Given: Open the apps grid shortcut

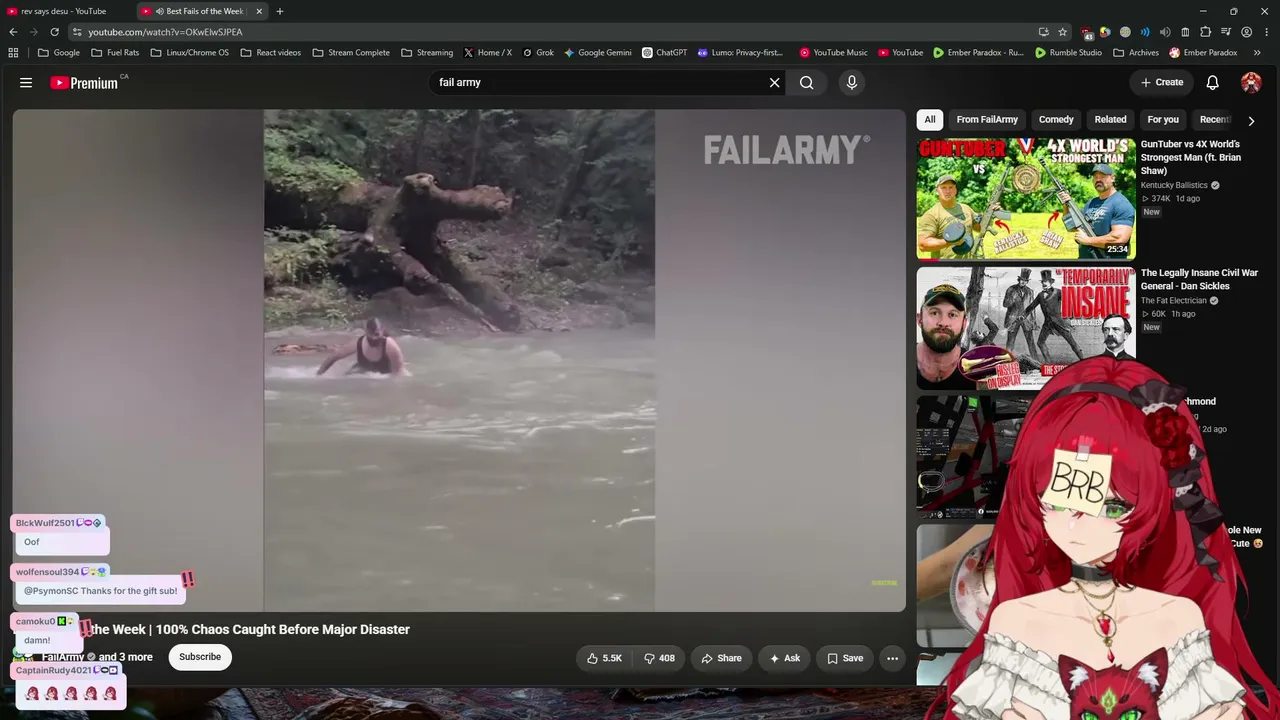Looking at the screenshot, I should [13, 53].
